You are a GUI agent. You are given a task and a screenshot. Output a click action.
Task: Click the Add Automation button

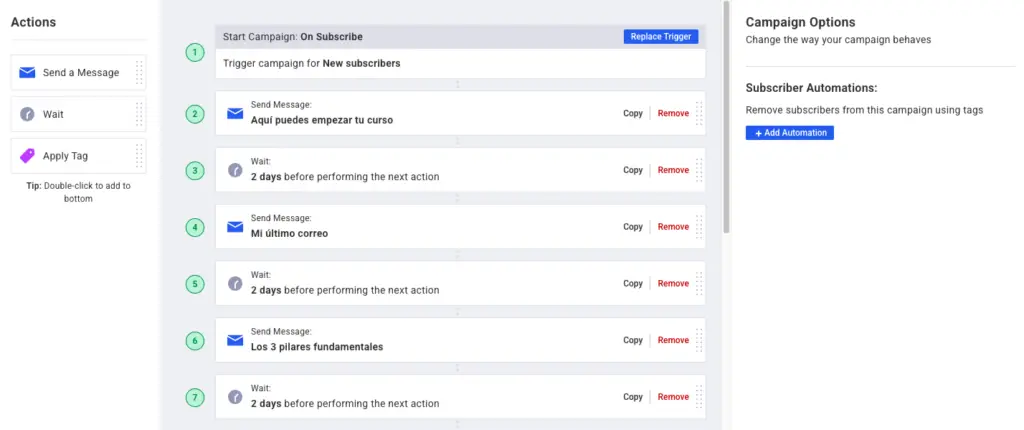point(789,133)
